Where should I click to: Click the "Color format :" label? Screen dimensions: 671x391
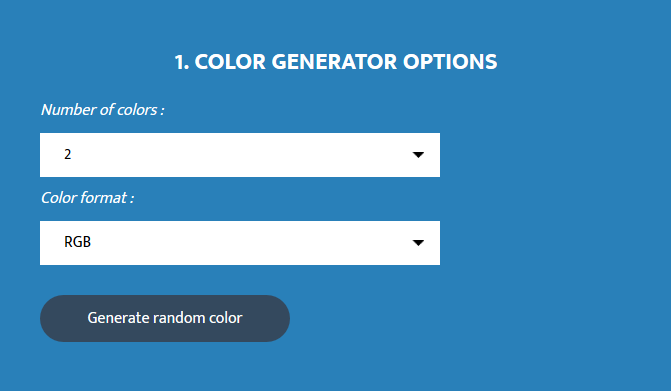pos(87,198)
